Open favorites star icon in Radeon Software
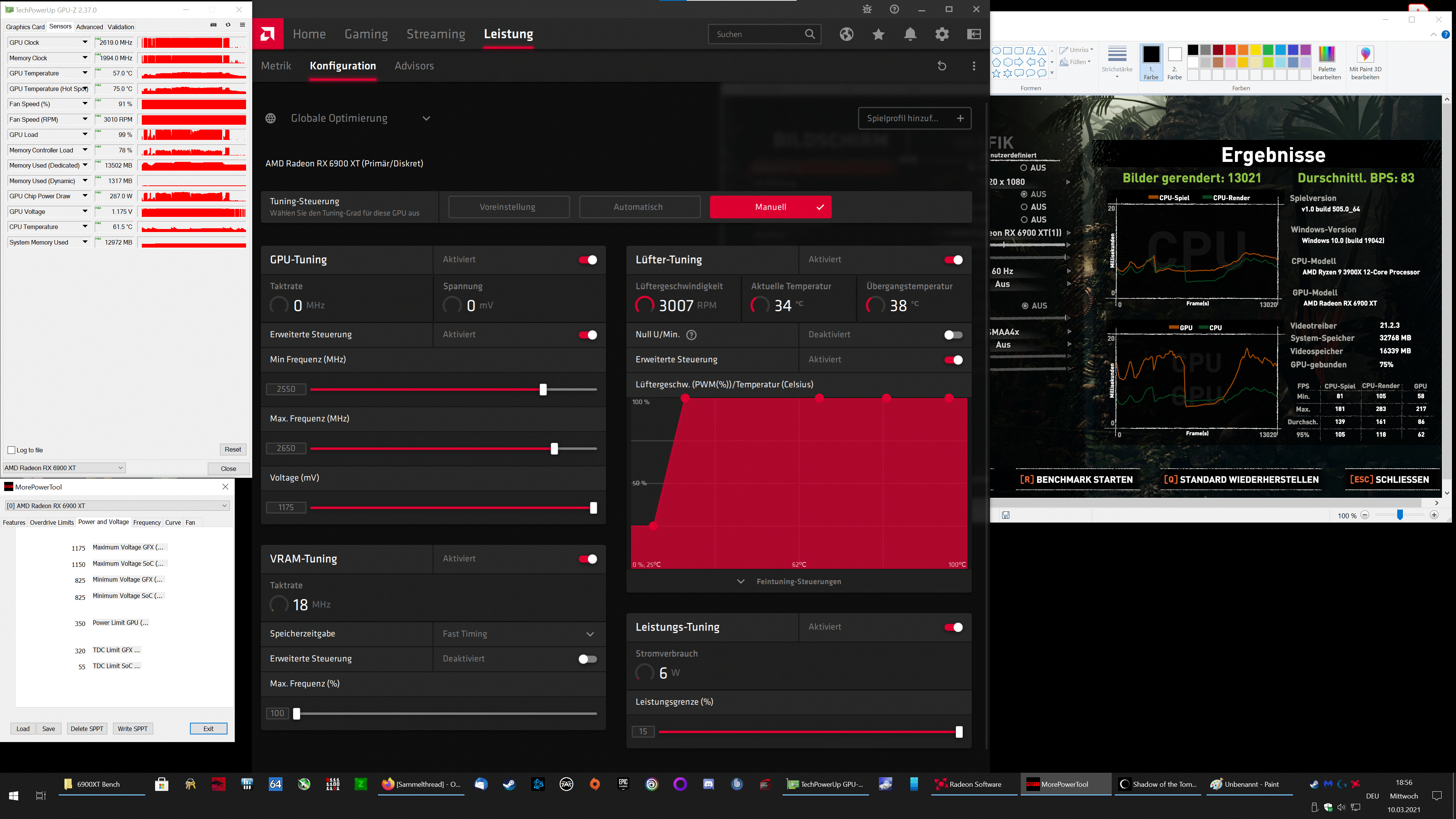The width and height of the screenshot is (1456, 819). pos(879,35)
